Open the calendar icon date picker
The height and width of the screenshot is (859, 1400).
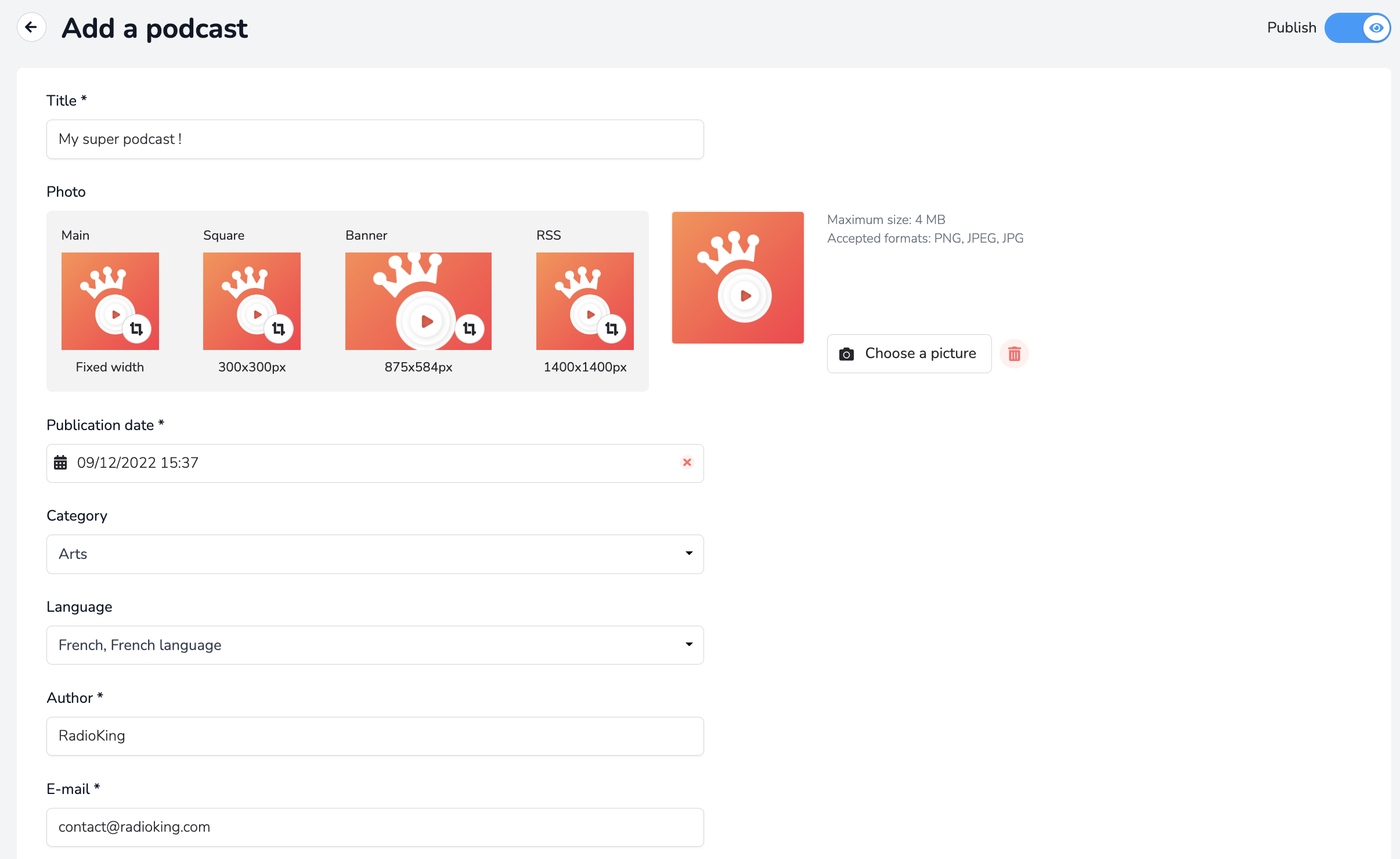(60, 463)
